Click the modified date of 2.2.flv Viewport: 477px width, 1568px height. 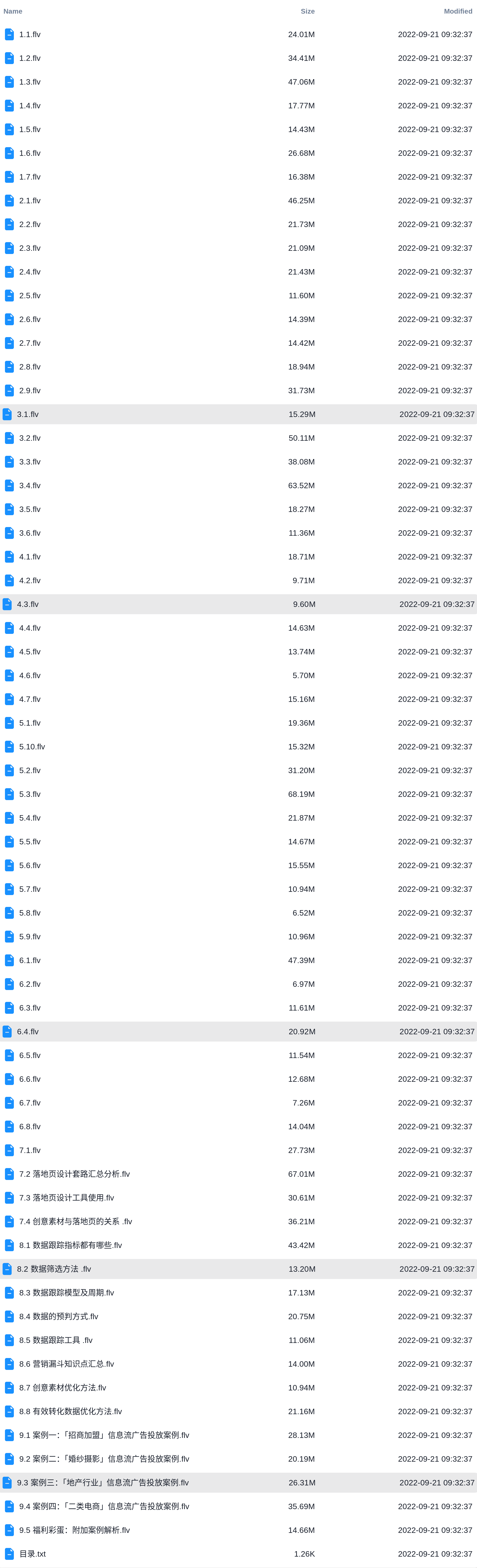pos(435,225)
